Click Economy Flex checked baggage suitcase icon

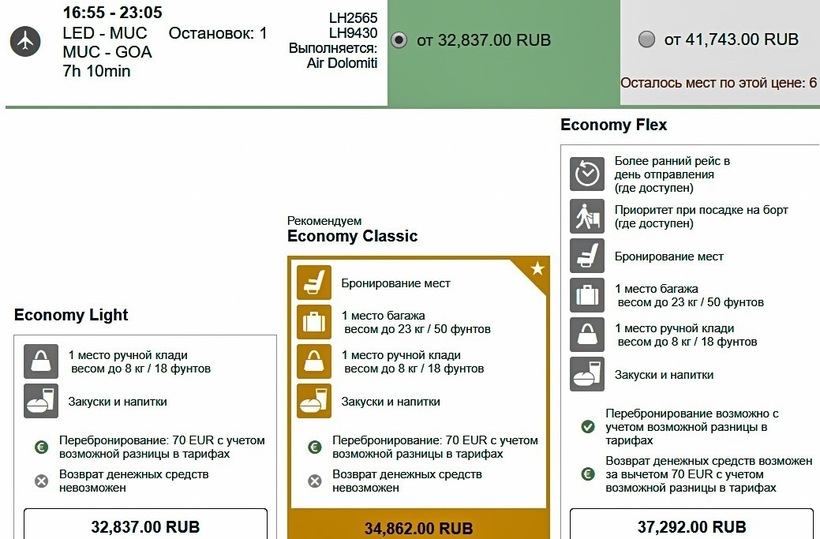point(587,295)
